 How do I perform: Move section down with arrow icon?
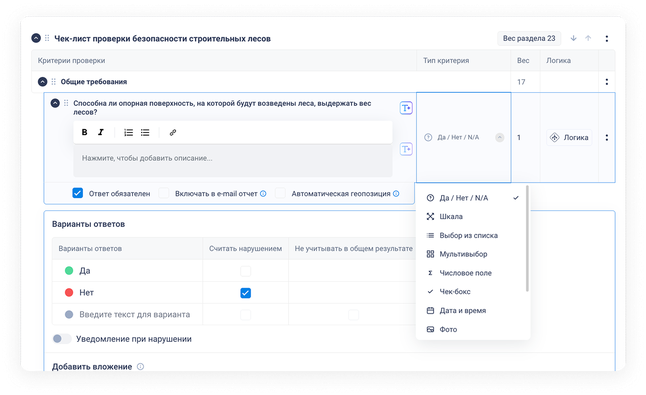[573, 38]
